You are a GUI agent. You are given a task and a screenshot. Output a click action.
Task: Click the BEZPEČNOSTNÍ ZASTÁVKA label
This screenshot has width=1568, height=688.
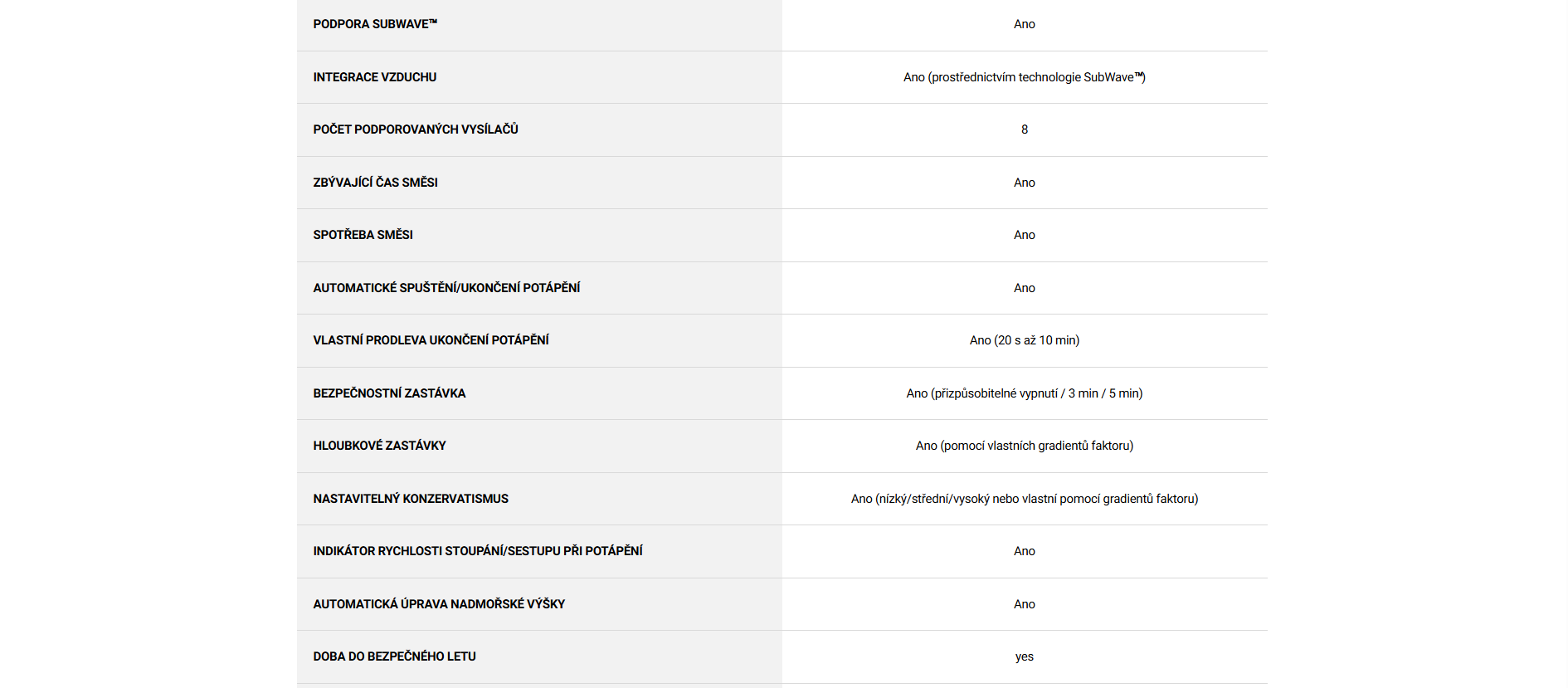click(390, 393)
